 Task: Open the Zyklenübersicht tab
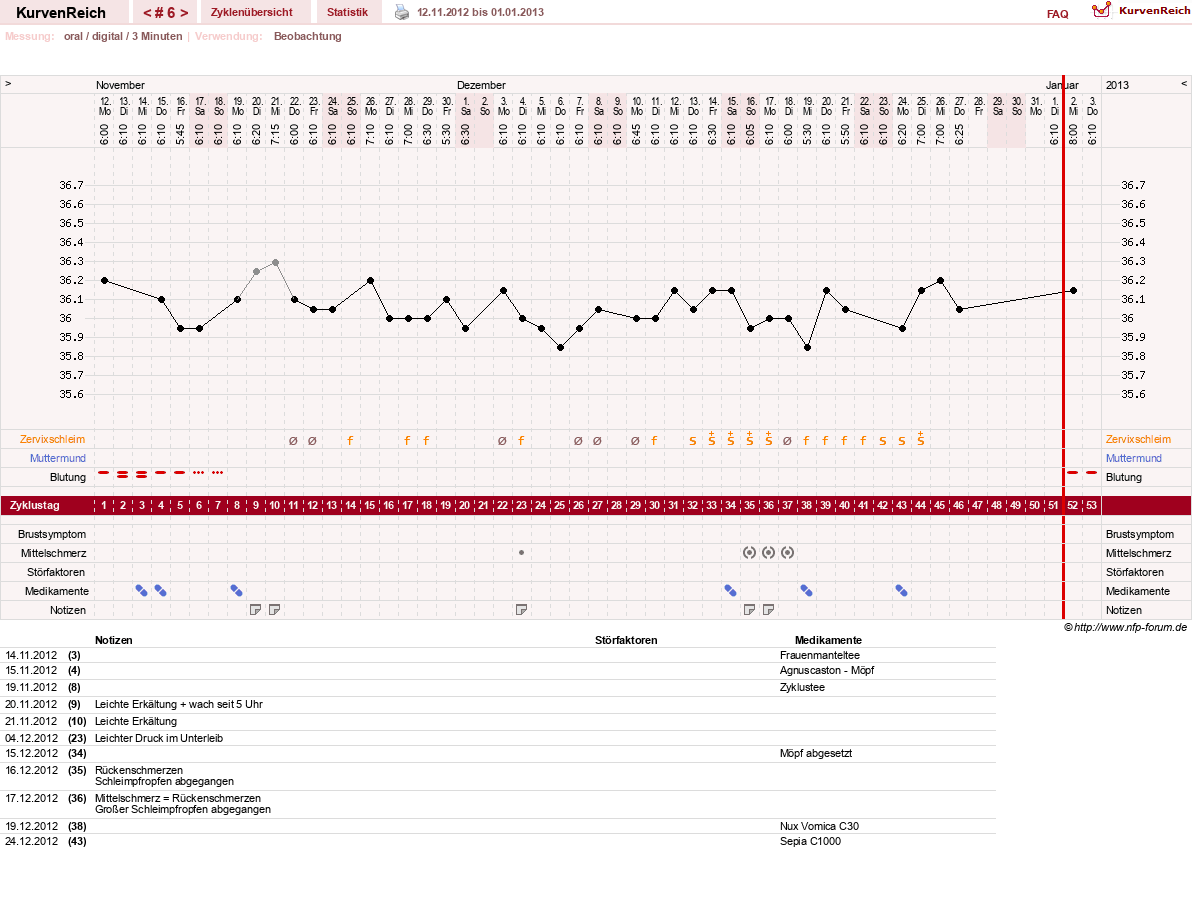(252, 12)
